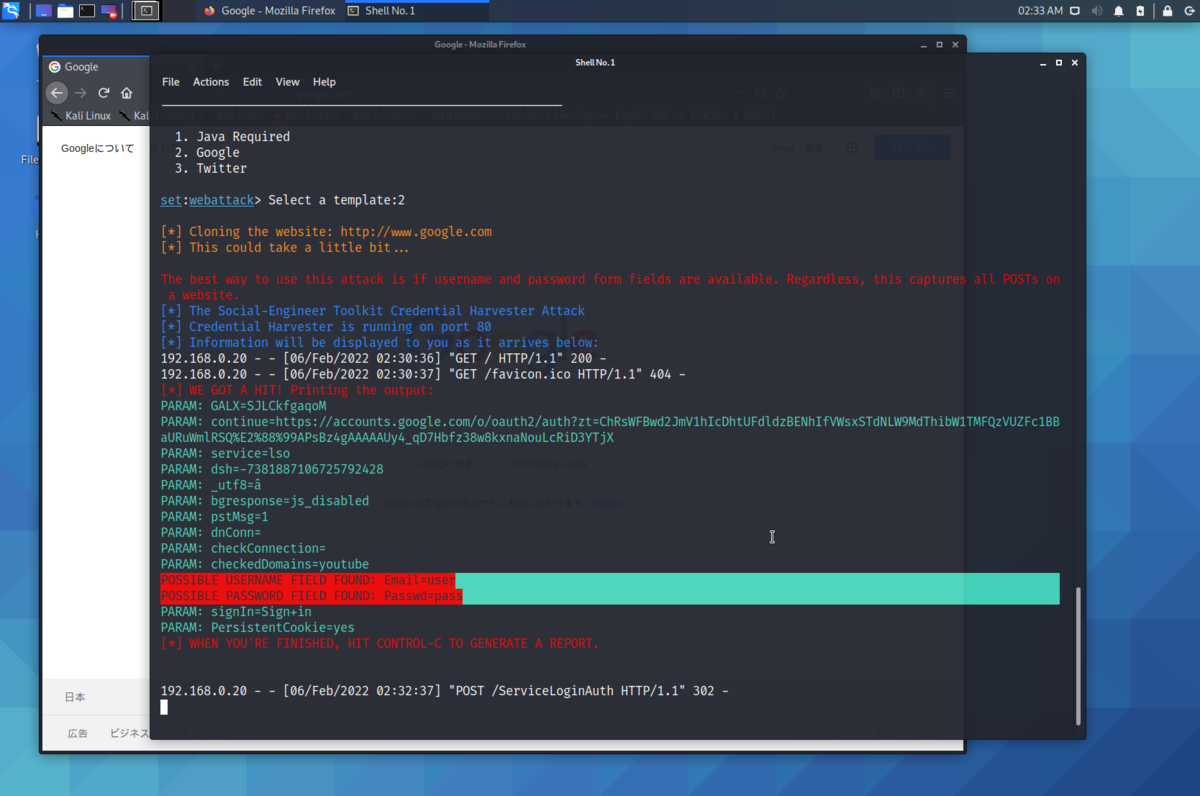Click the '2. Google' template line
Image resolution: width=1200 pixels, height=796 pixels.
(207, 153)
